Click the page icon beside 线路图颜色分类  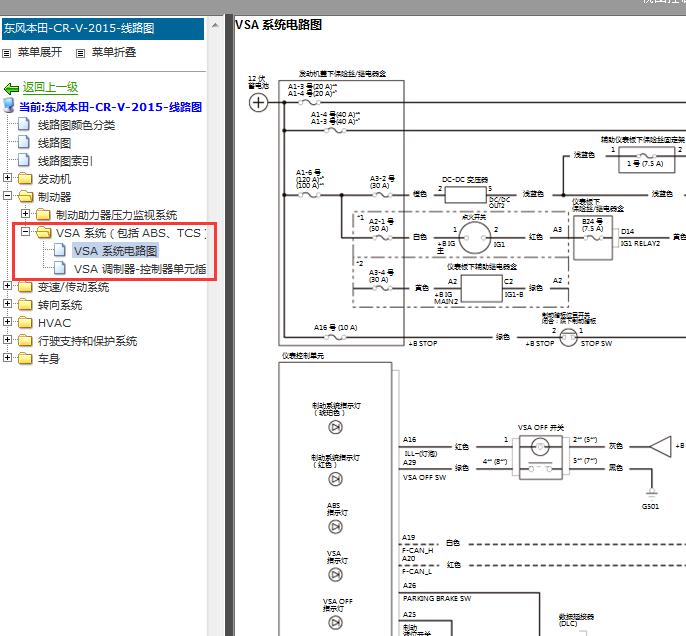(24, 124)
